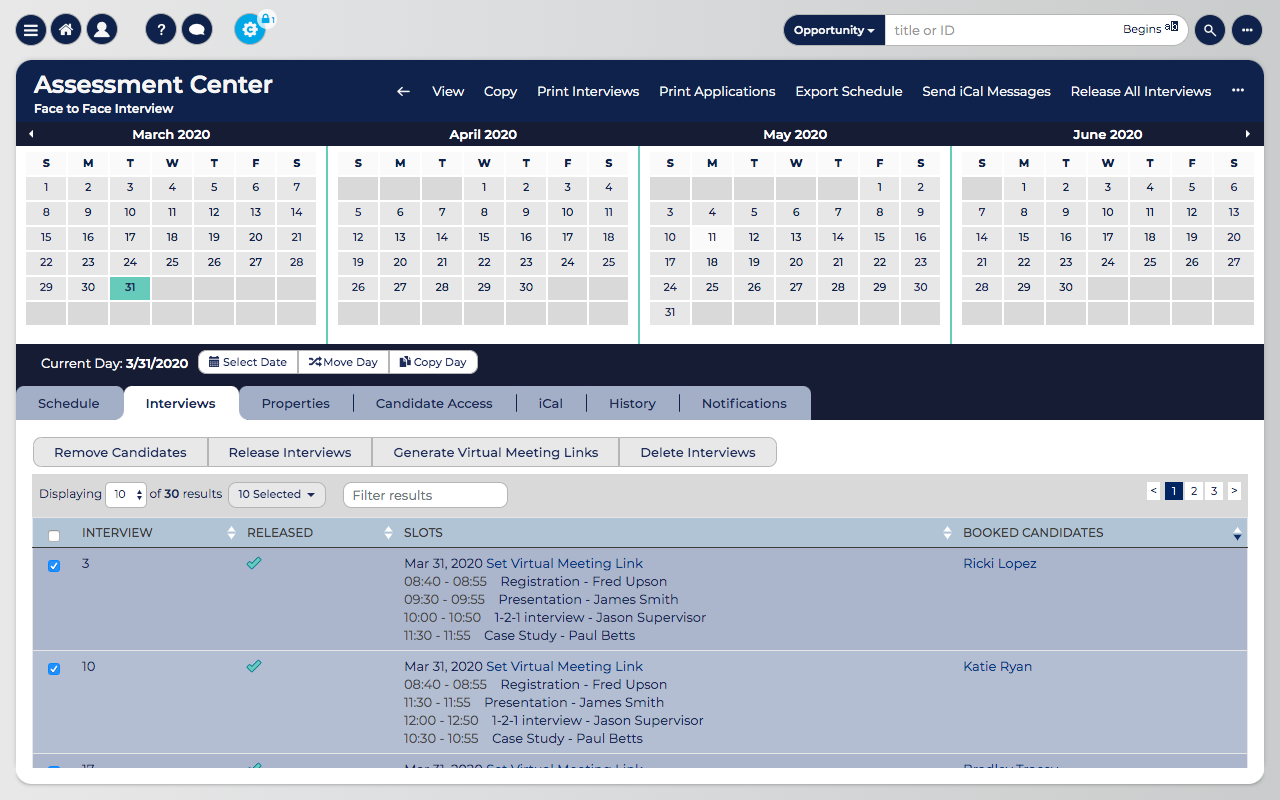Image resolution: width=1280 pixels, height=800 pixels.
Task: Click Print Applications in the header
Action: coord(717,91)
